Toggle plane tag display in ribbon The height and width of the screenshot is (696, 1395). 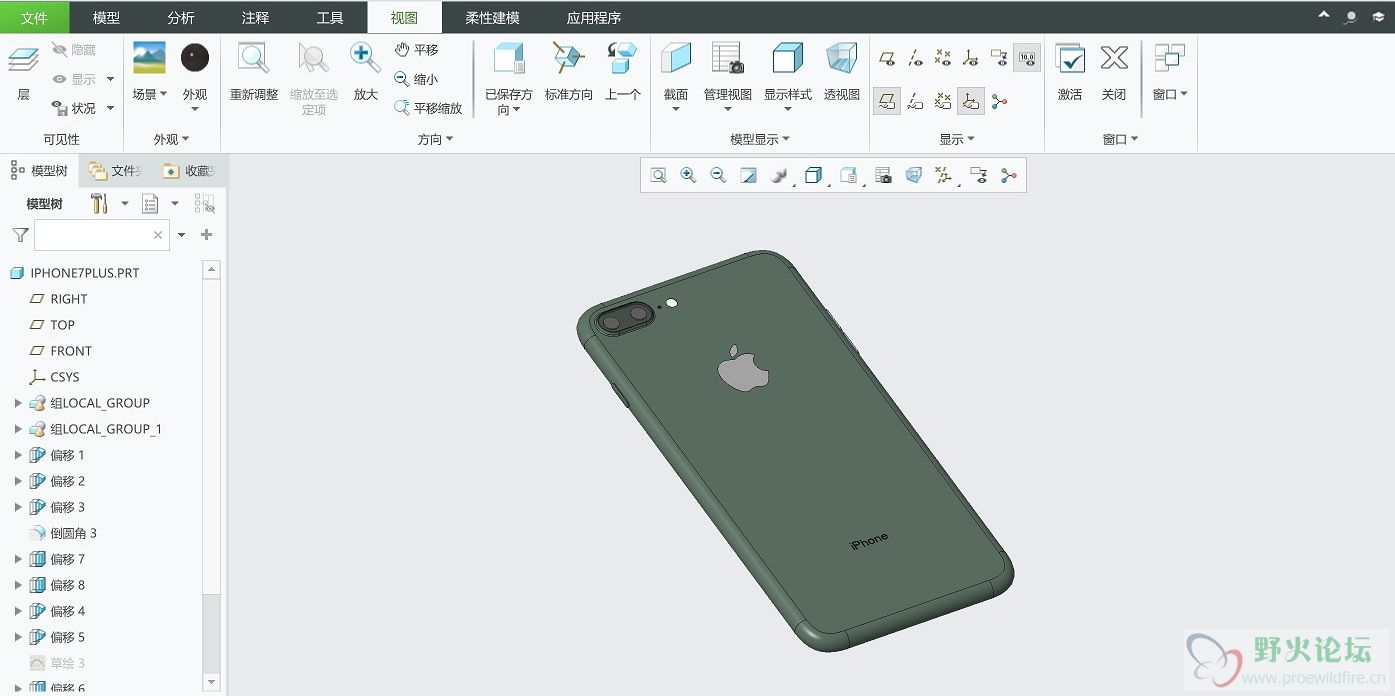tap(887, 101)
